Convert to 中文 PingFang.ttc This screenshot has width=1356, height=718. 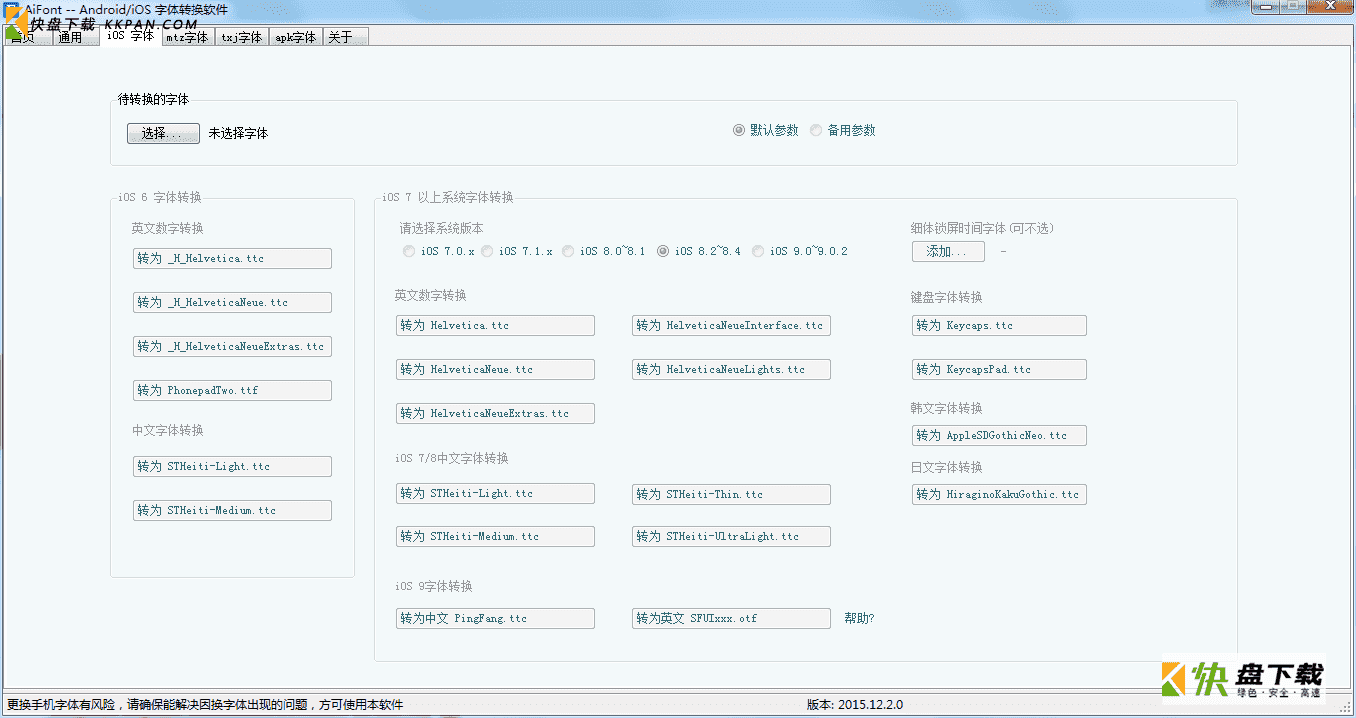tap(495, 618)
